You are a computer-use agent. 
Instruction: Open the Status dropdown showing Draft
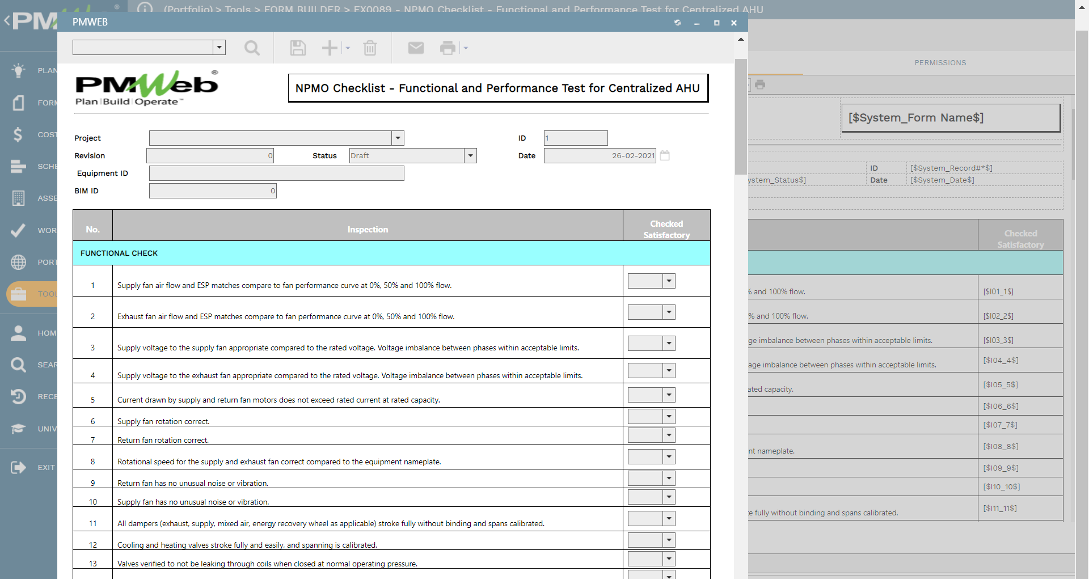coord(470,156)
